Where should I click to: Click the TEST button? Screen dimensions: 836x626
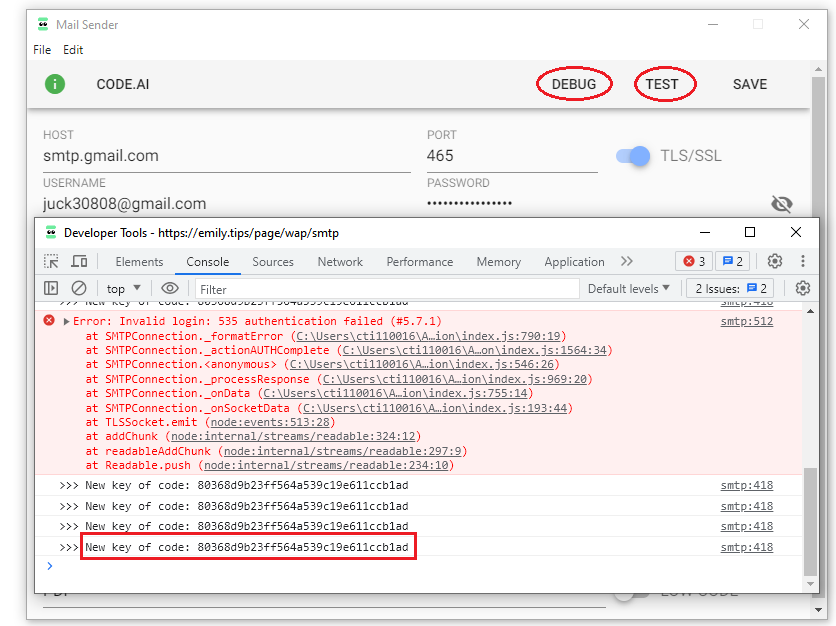662,84
